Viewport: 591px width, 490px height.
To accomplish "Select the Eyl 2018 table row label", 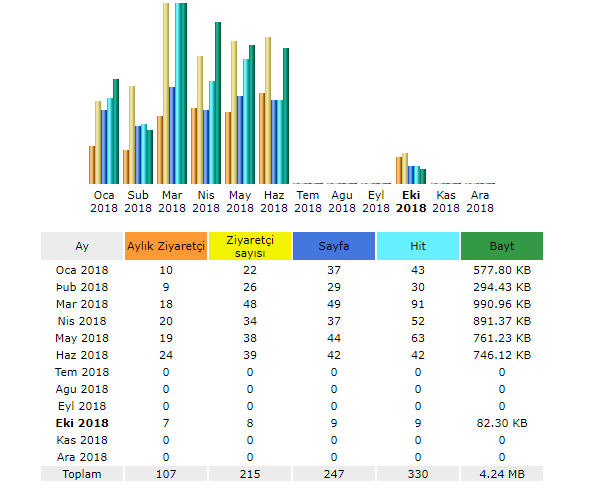I will pyautogui.click(x=82, y=406).
